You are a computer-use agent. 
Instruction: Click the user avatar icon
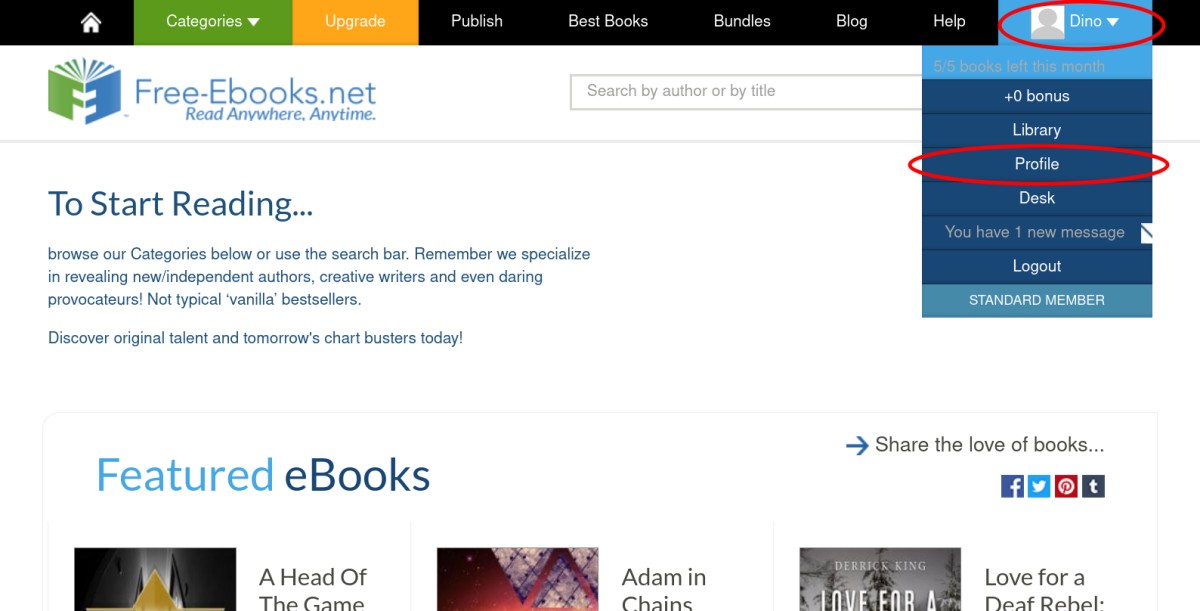[1047, 22]
